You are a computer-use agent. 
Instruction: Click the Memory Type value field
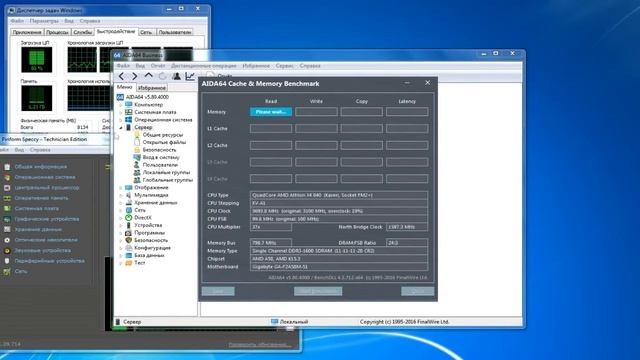(339, 251)
